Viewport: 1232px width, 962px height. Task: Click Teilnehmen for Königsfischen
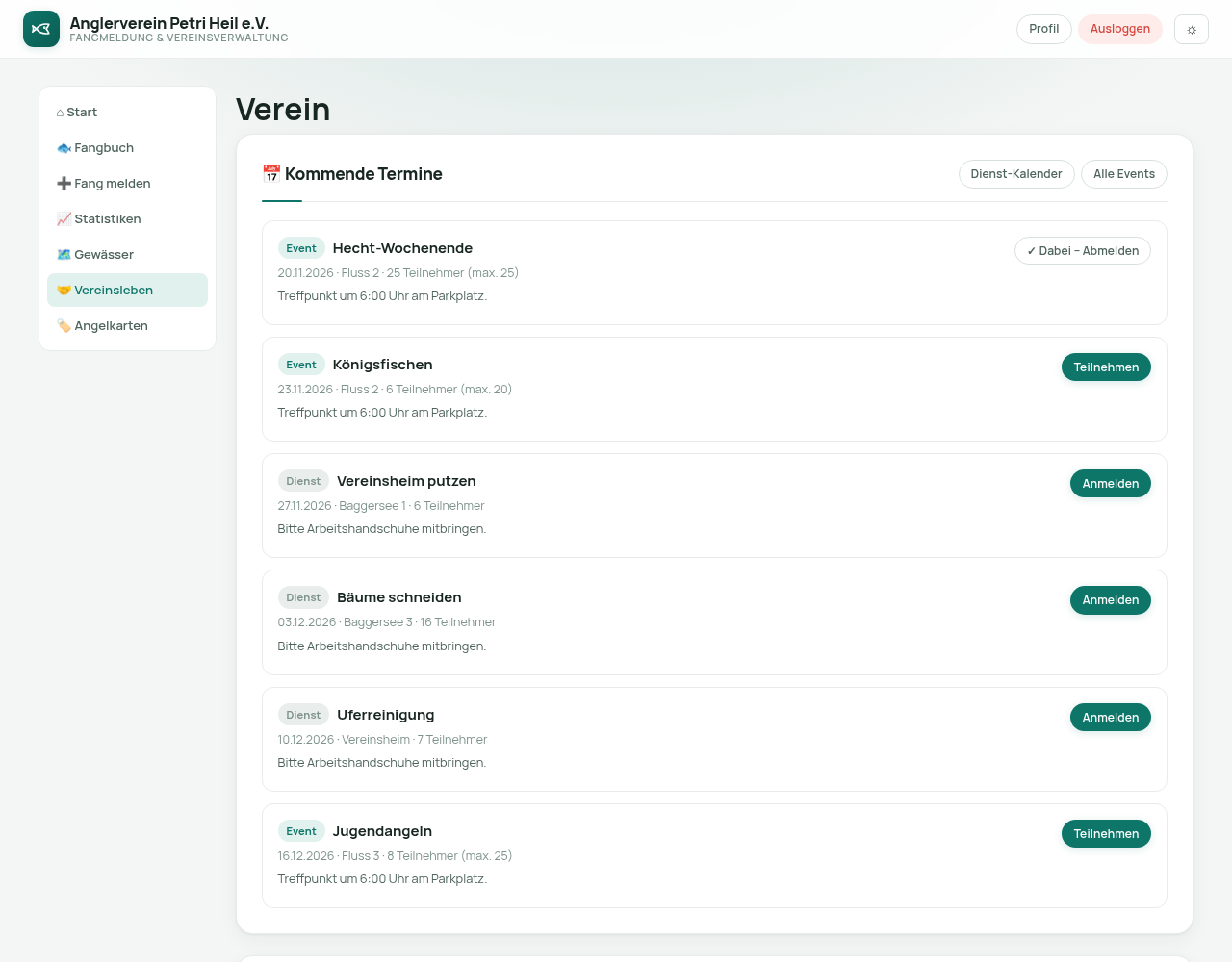coord(1106,367)
